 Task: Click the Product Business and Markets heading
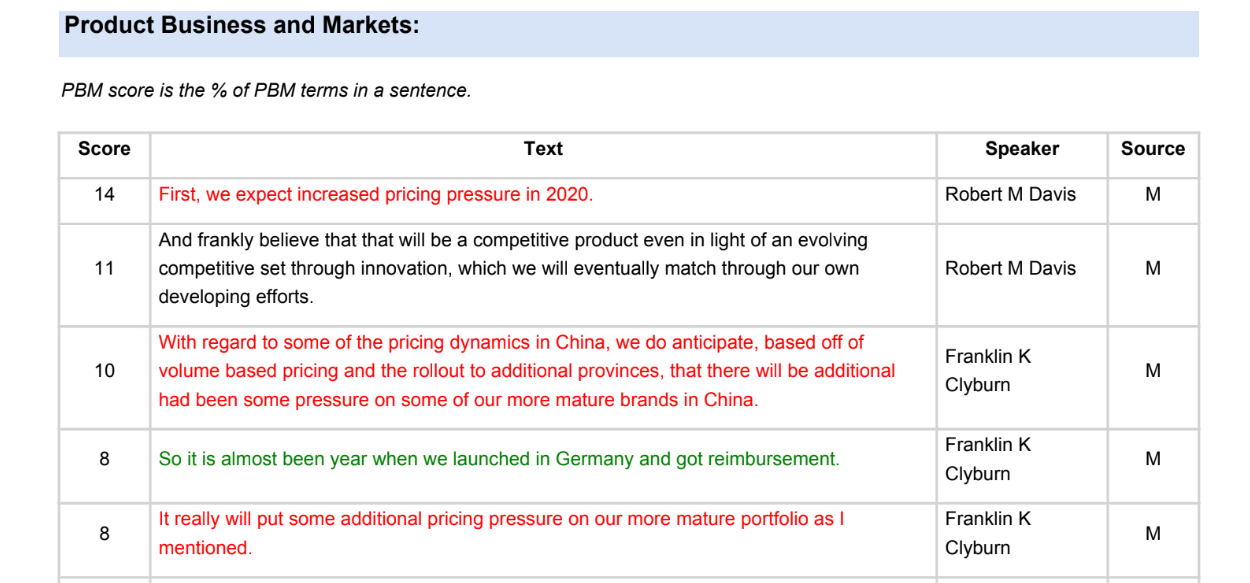pyautogui.click(x=242, y=26)
